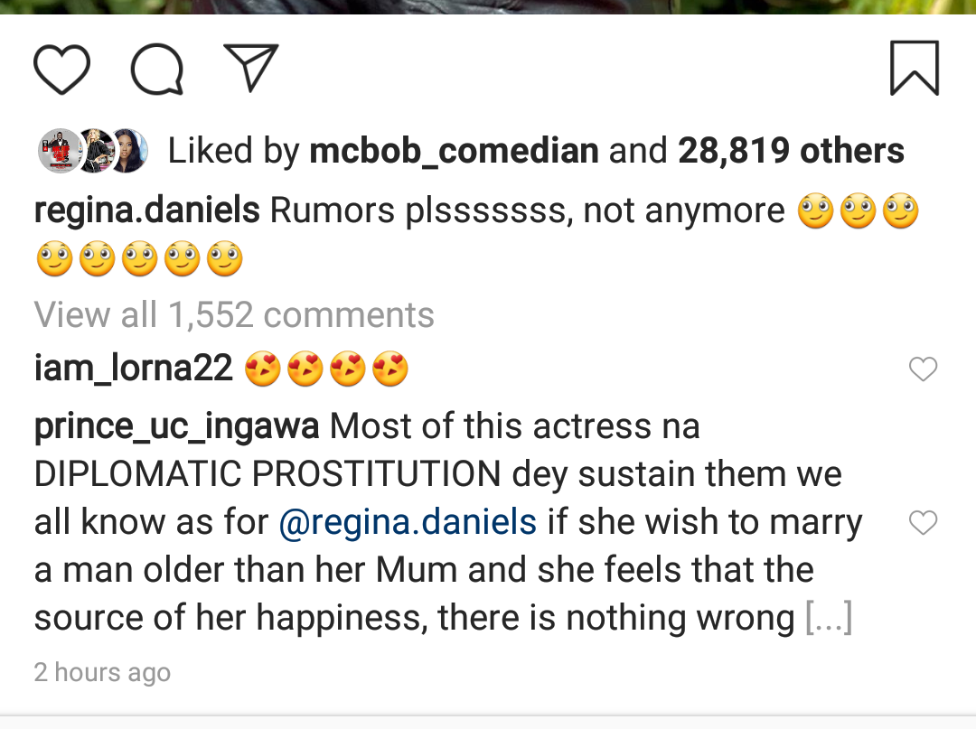The width and height of the screenshot is (976, 729).
Task: Open comments via the speech bubble icon
Action: click(157, 68)
